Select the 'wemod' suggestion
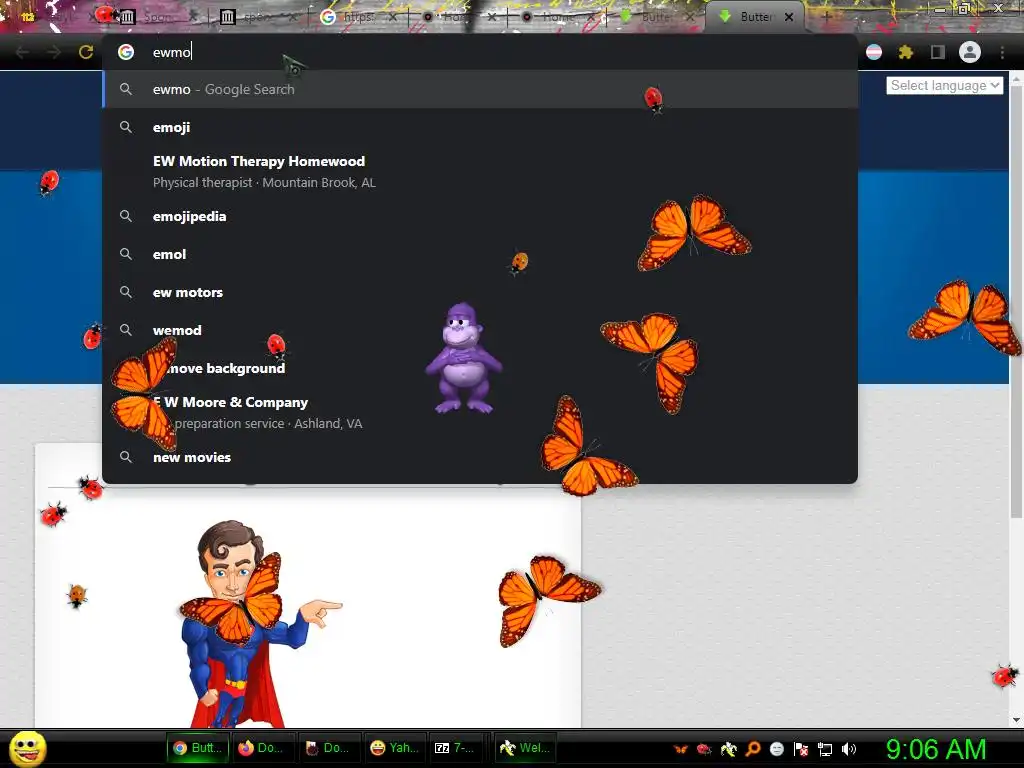Image resolution: width=1024 pixels, height=768 pixels. (480, 330)
